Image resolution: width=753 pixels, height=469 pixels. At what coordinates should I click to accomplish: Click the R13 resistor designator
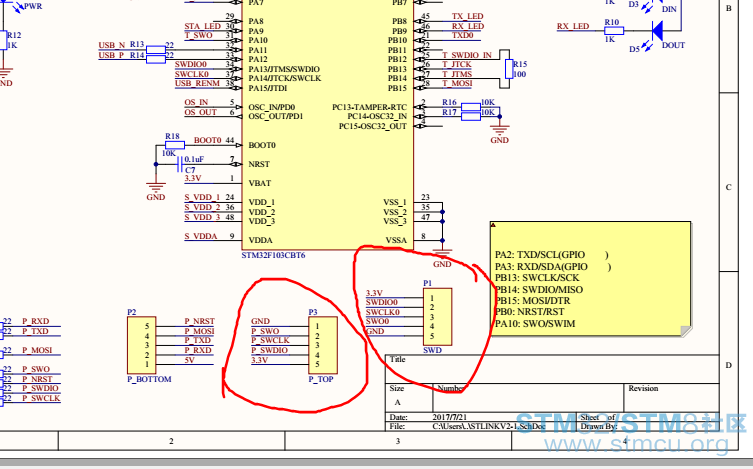pos(137,44)
